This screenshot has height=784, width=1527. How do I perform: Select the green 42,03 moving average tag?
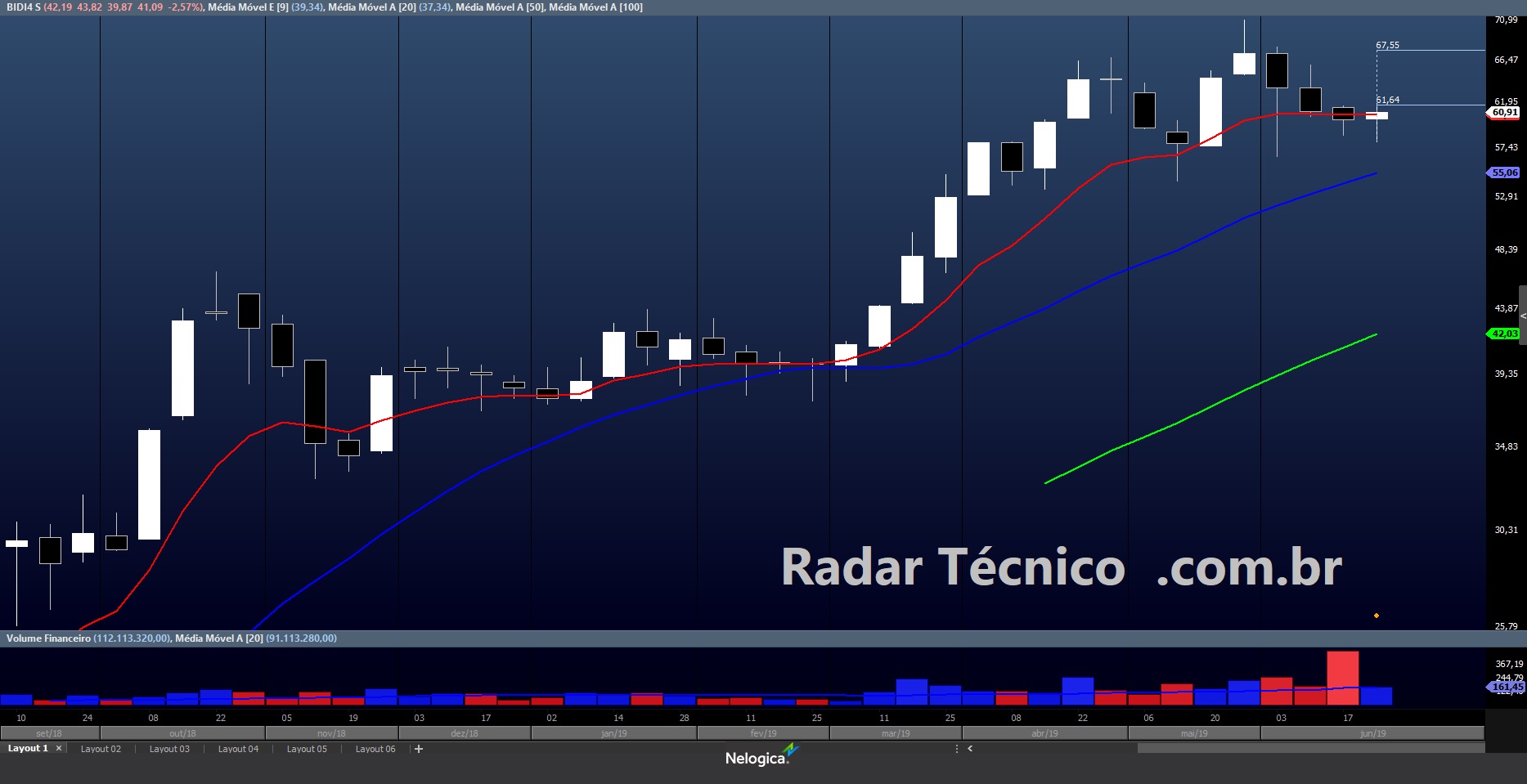1504,334
